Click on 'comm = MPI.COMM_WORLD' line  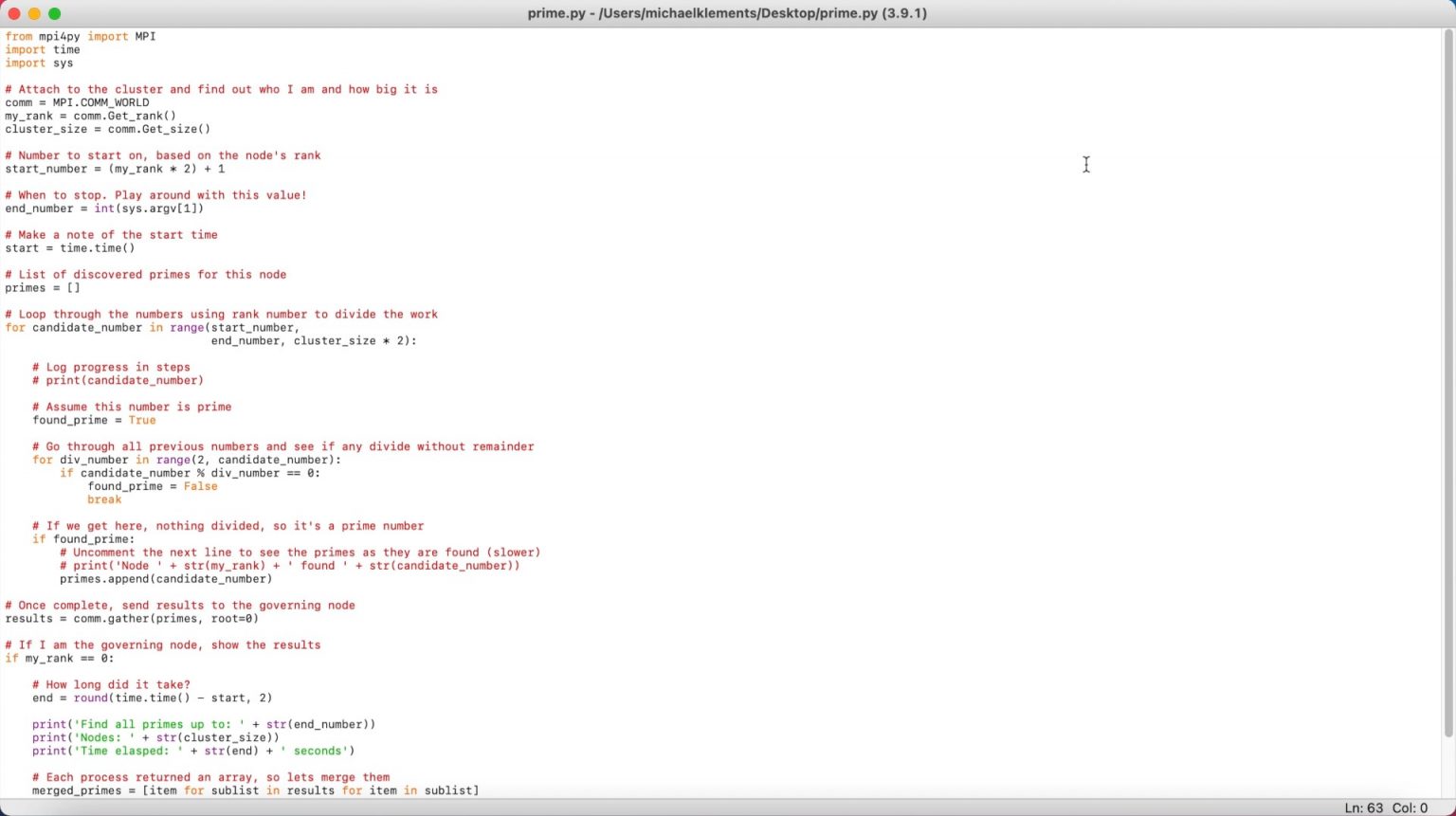(x=77, y=103)
